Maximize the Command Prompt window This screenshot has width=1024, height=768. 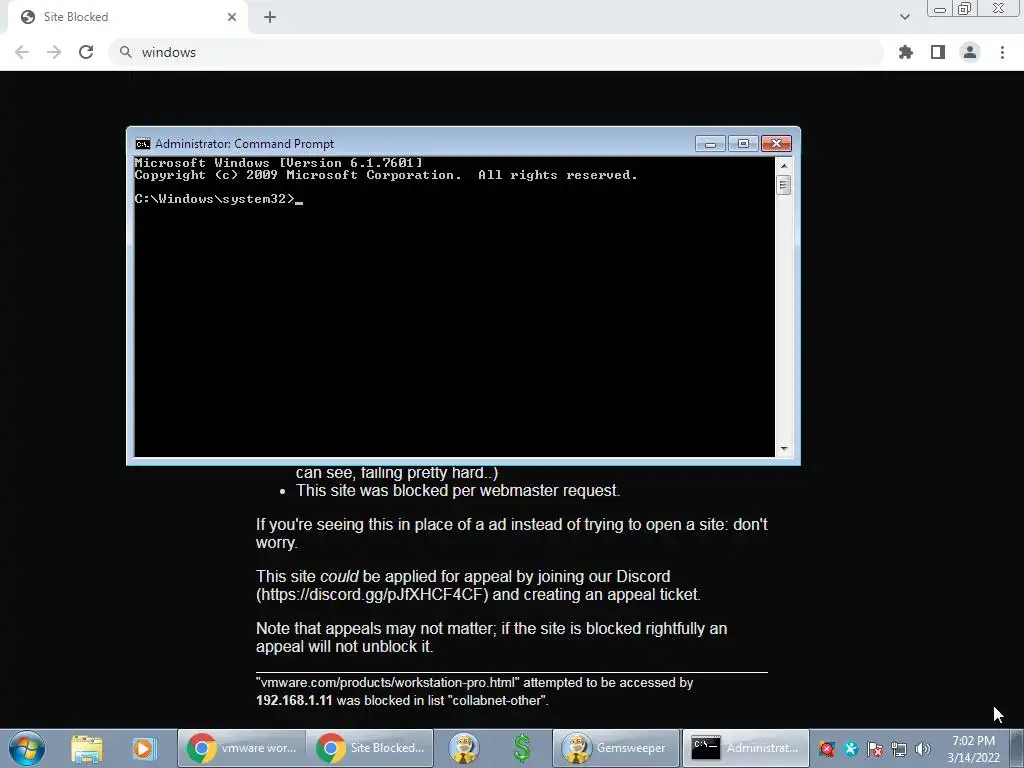tap(743, 144)
